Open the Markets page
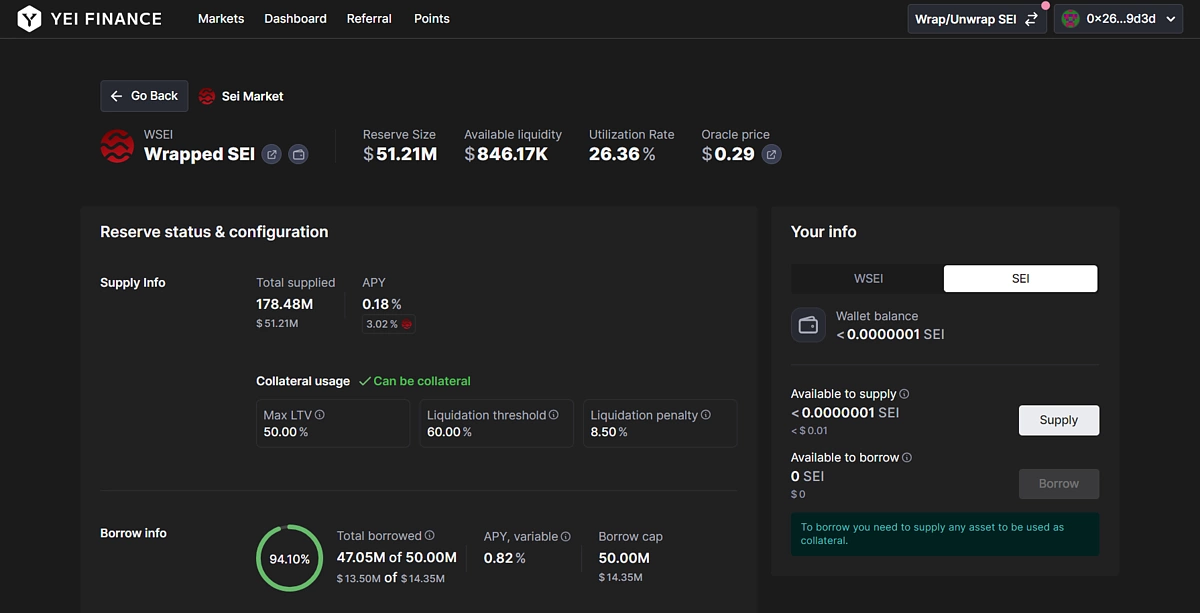The image size is (1200, 613). click(221, 19)
